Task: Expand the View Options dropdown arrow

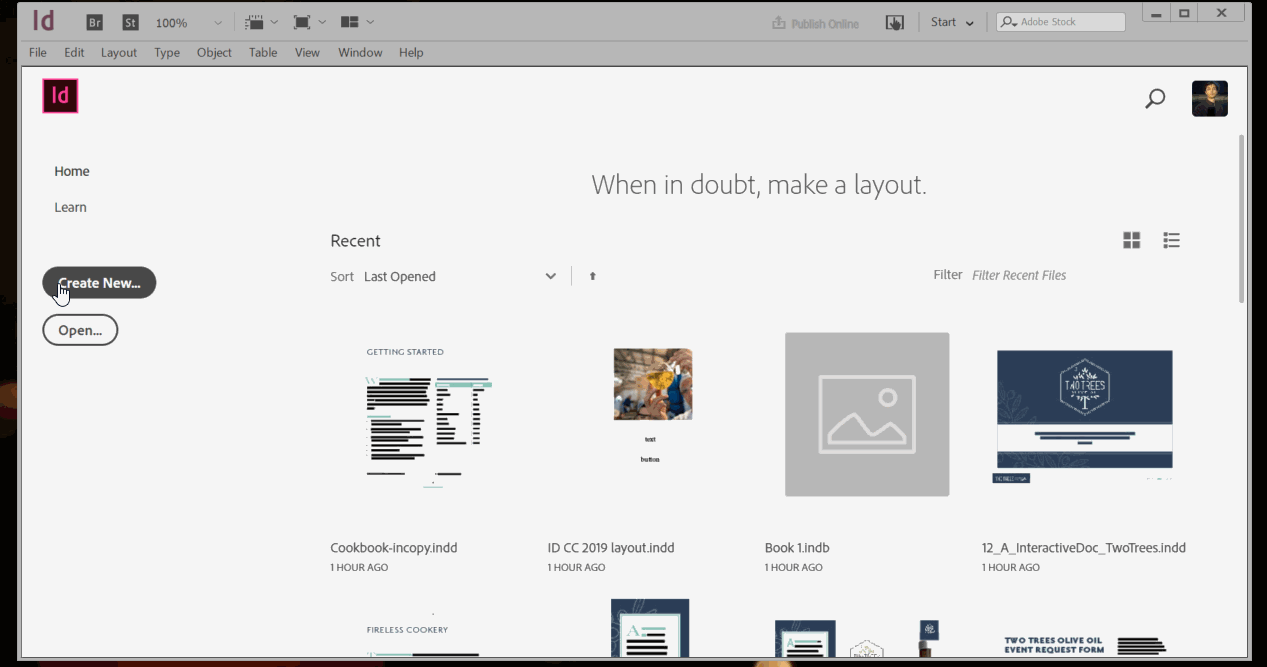Action: click(x=274, y=22)
